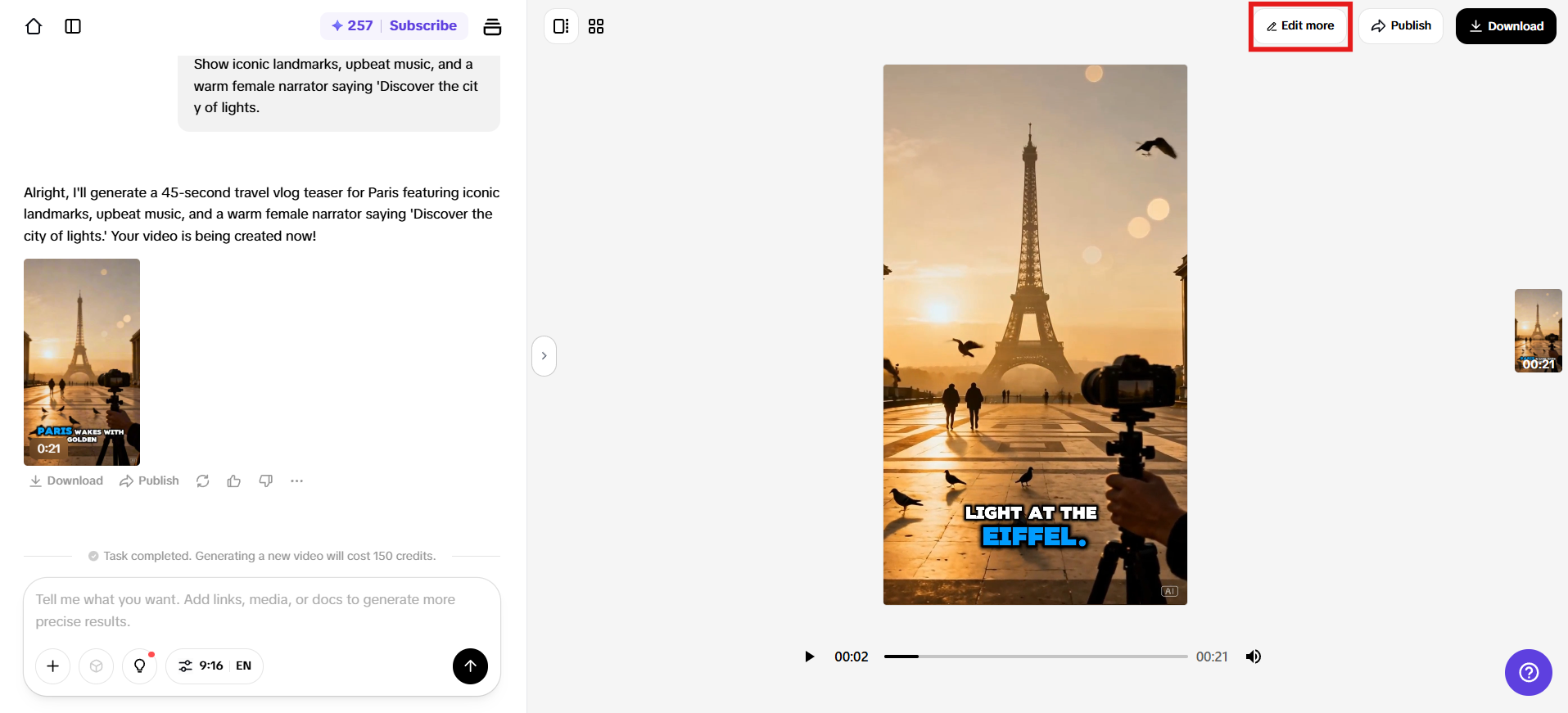Click the video progress bar

[1036, 657]
